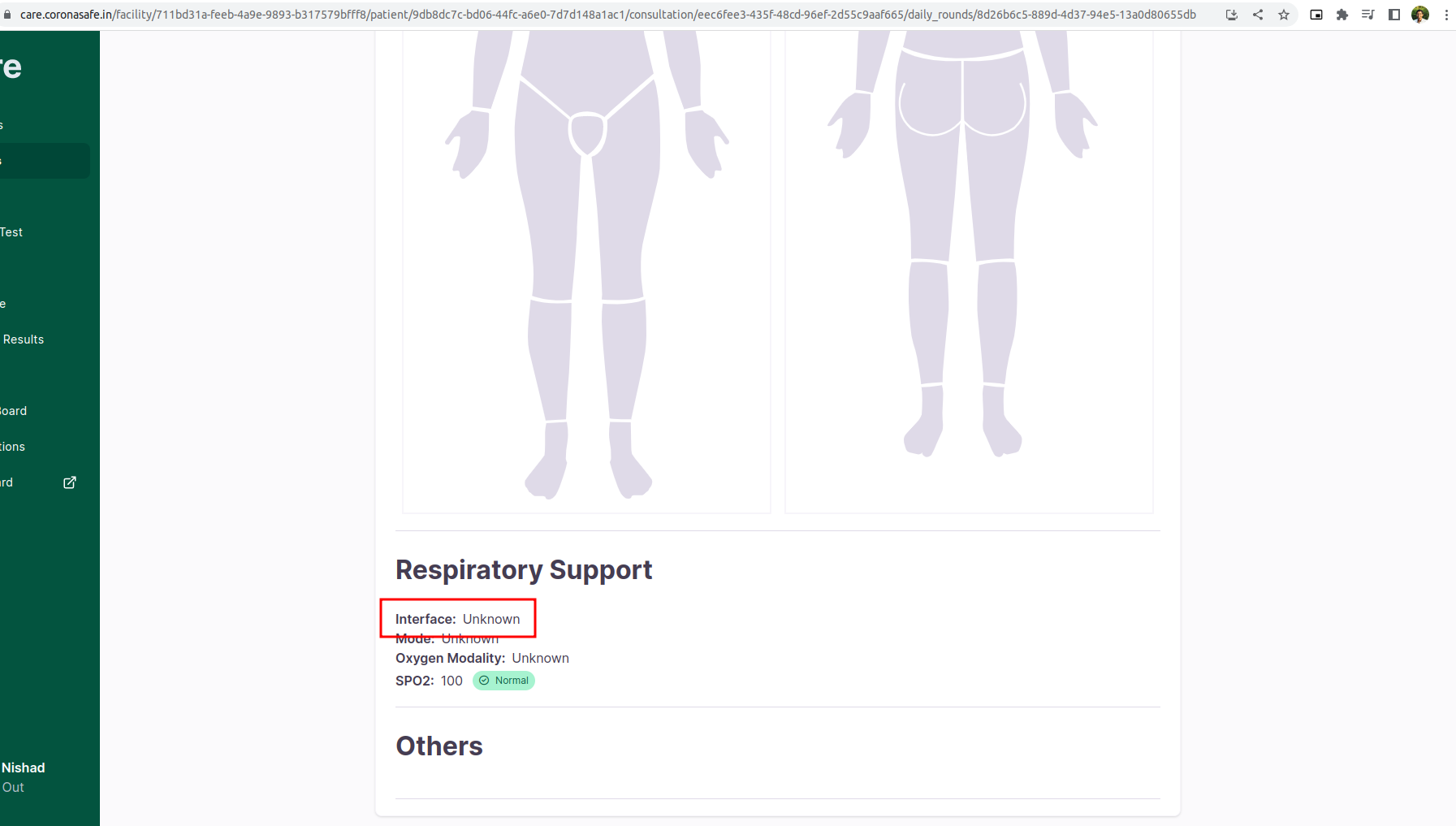Click the Normal SPO2 badge
The width and height of the screenshot is (1456, 826).
(x=503, y=680)
